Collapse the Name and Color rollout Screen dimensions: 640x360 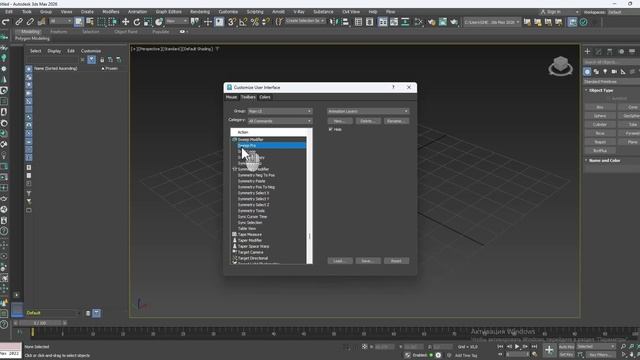604,160
